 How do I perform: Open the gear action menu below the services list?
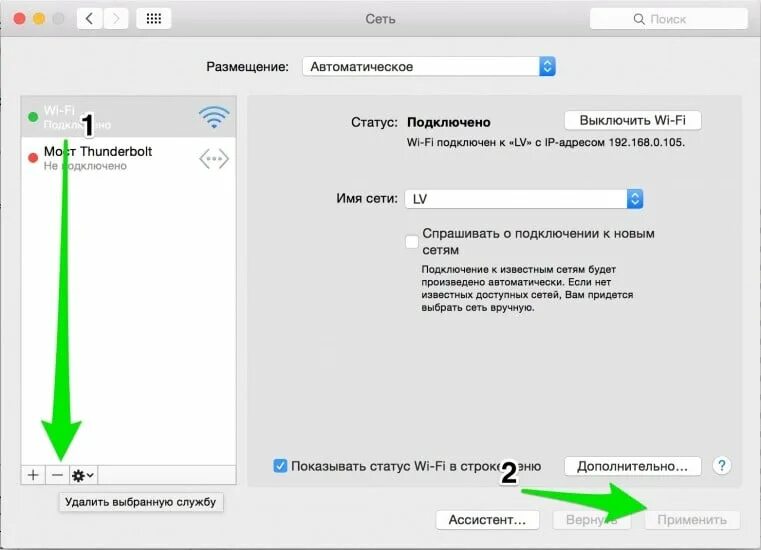click(x=83, y=475)
